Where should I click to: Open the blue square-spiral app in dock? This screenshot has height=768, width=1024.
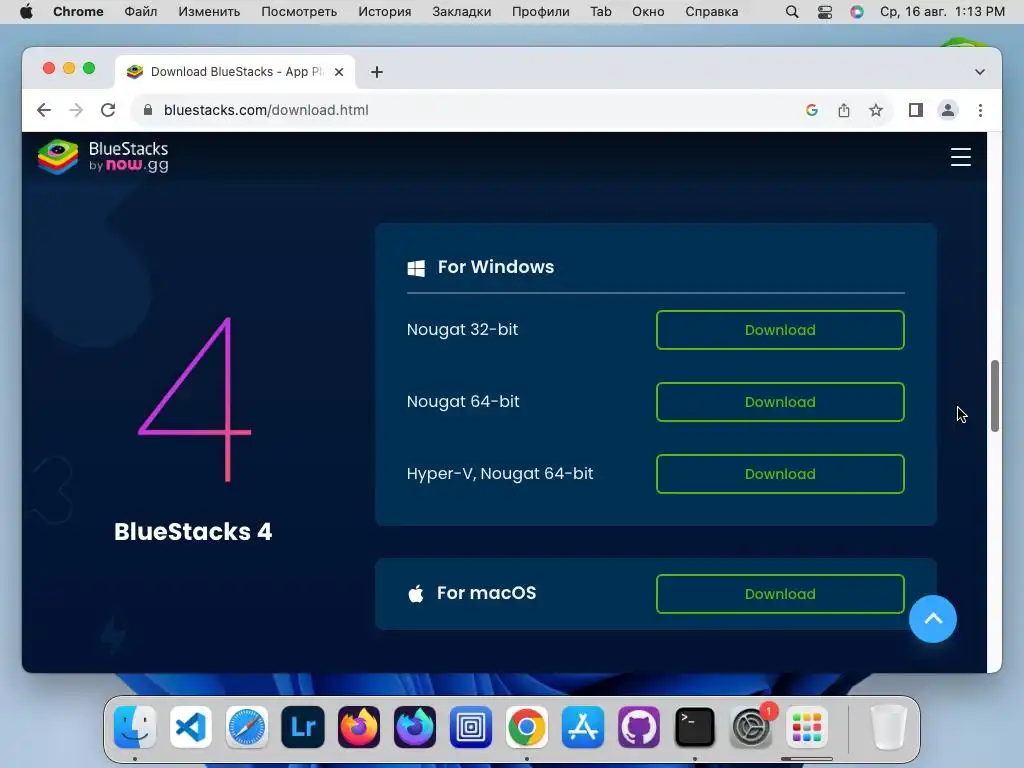click(471, 727)
